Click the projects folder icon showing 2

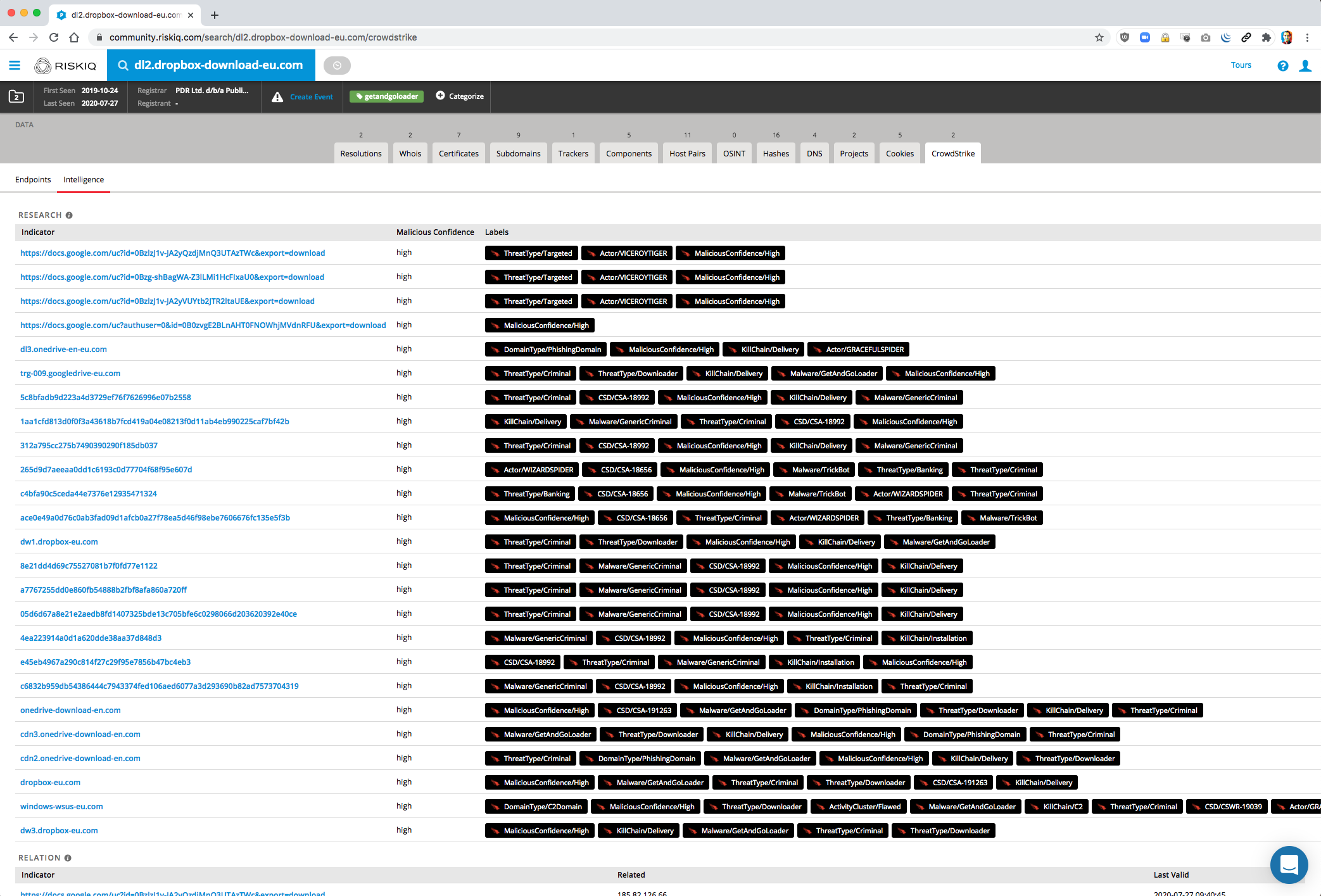[16, 96]
